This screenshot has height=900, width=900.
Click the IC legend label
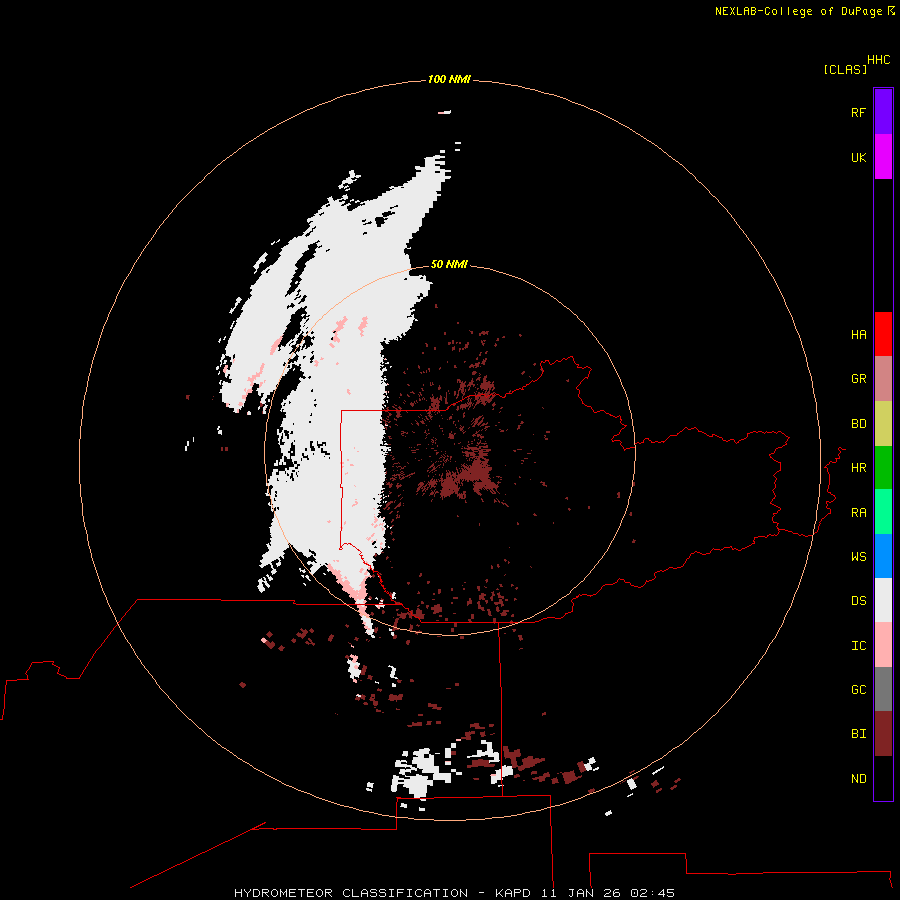[859, 646]
